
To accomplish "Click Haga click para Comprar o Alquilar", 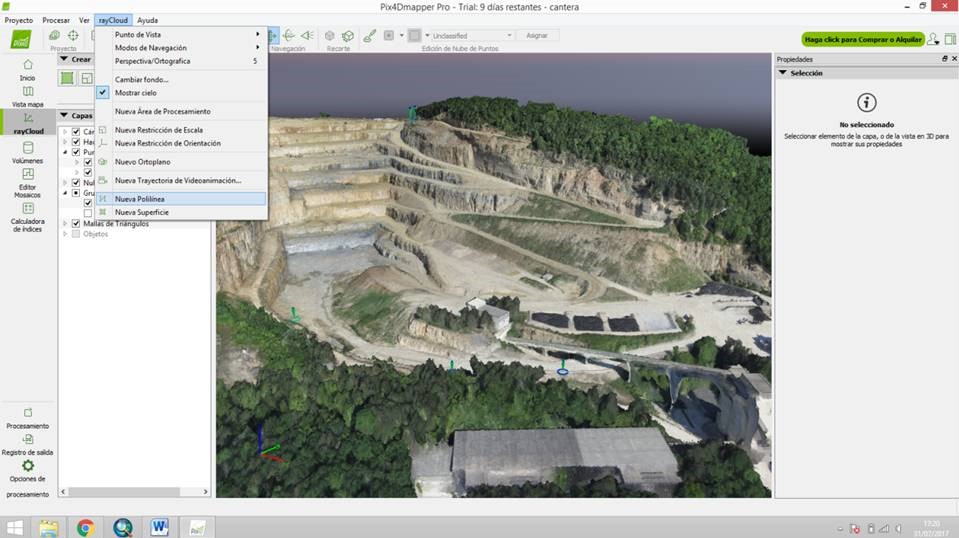I will point(862,39).
